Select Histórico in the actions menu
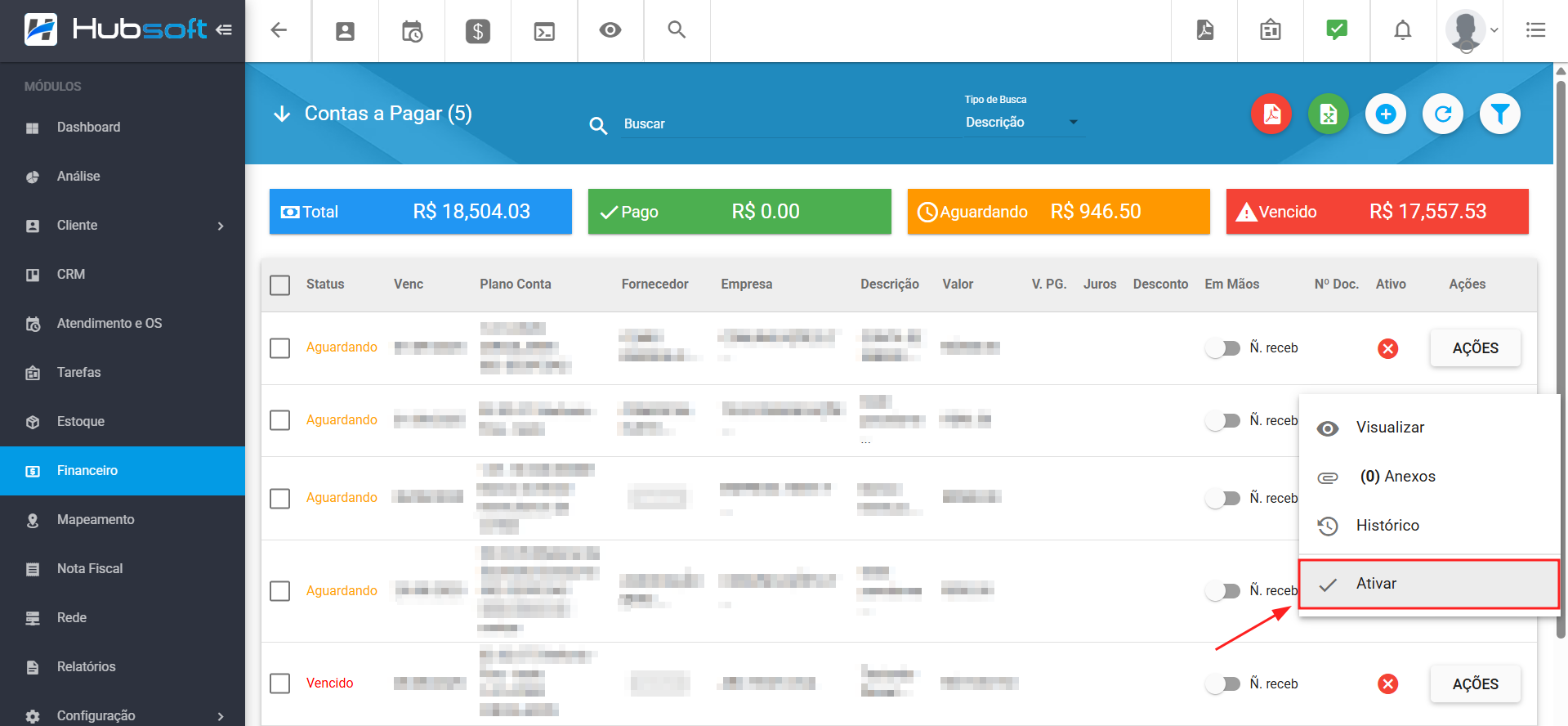Viewport: 1568px width, 726px height. 1387,526
